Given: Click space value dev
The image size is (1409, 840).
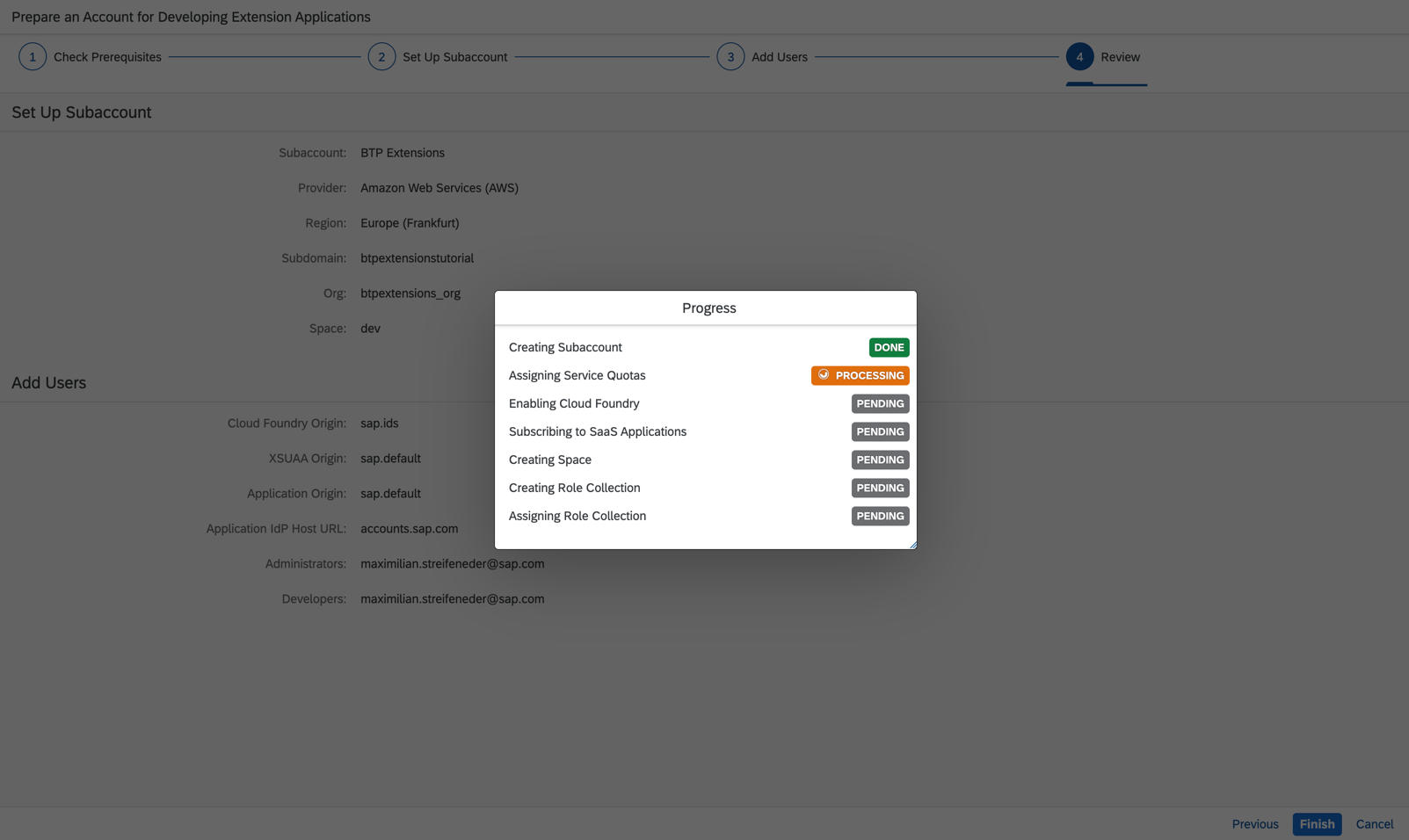Looking at the screenshot, I should point(370,329).
